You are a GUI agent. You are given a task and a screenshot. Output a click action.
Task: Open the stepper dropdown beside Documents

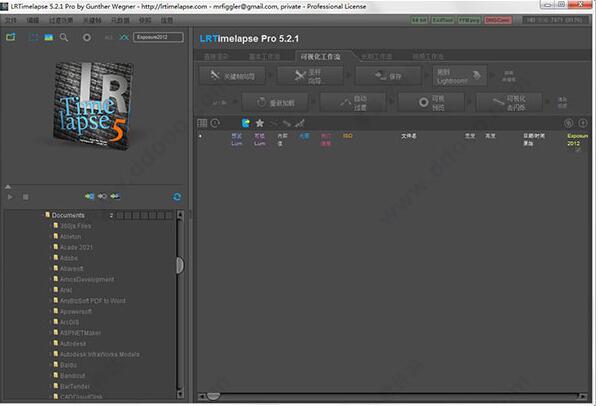111,215
